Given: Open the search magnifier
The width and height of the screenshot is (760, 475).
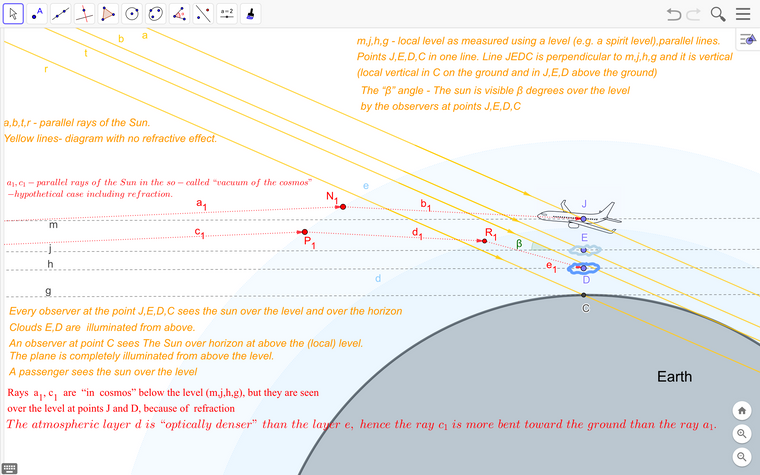Looking at the screenshot, I should [718, 14].
